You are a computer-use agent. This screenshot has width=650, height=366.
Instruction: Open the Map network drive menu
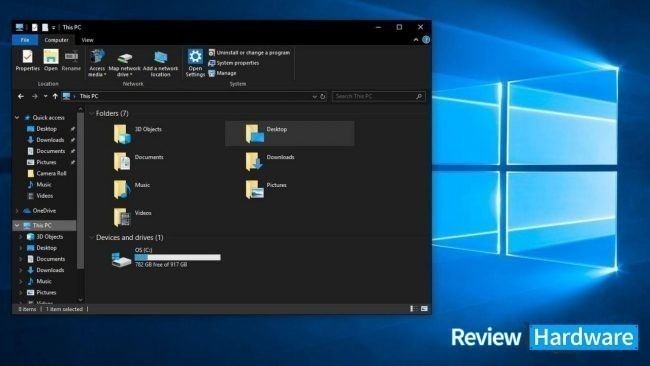(x=124, y=63)
